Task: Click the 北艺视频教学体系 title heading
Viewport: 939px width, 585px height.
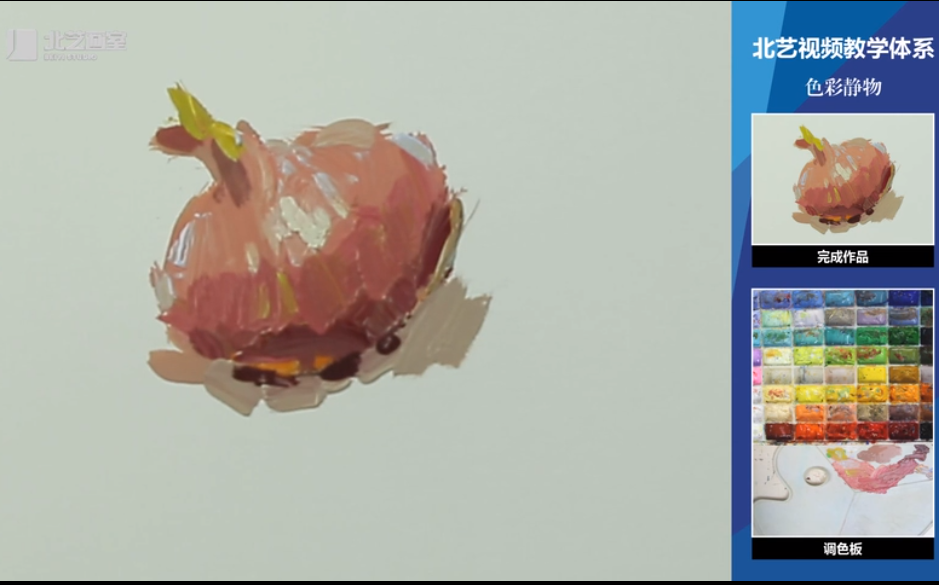Action: 842,50
